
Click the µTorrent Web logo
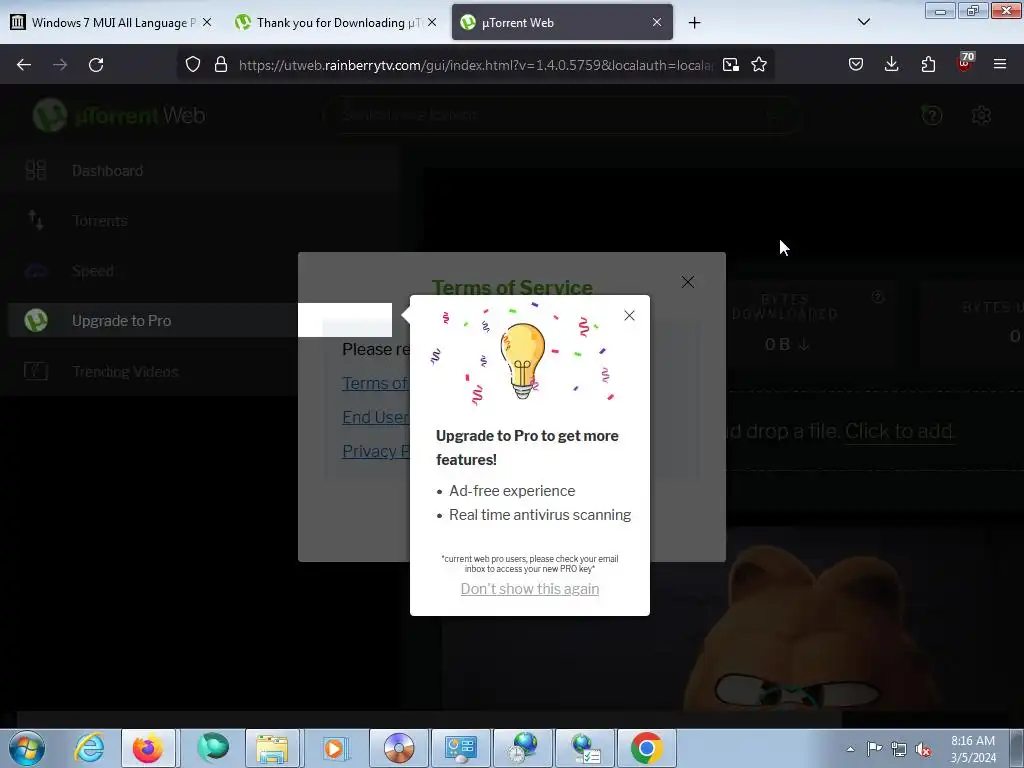pyautogui.click(x=120, y=115)
